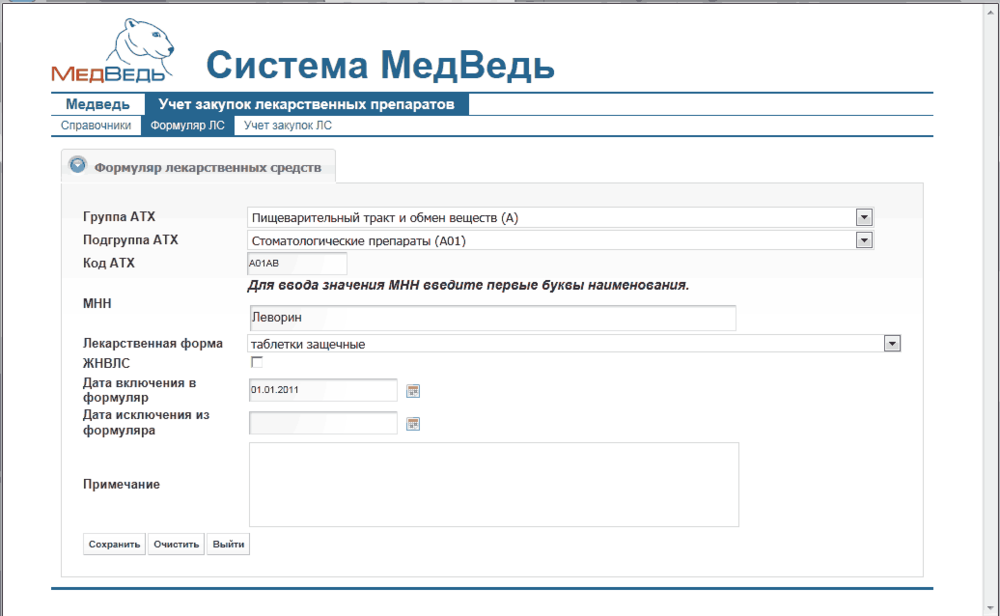Open the Медведь main tab
The image size is (1000, 616).
(98, 104)
